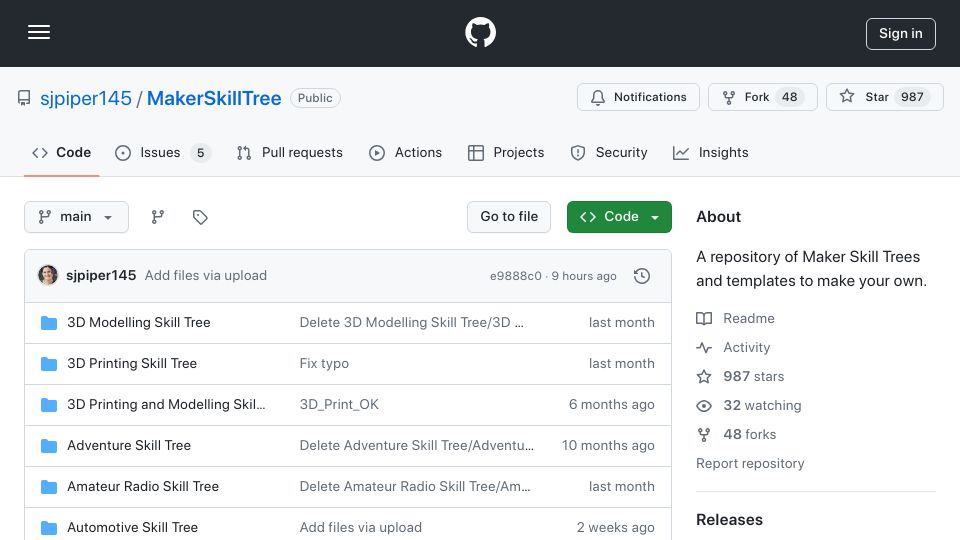The height and width of the screenshot is (540, 960).
Task: Open the Actions tab
Action: point(405,152)
